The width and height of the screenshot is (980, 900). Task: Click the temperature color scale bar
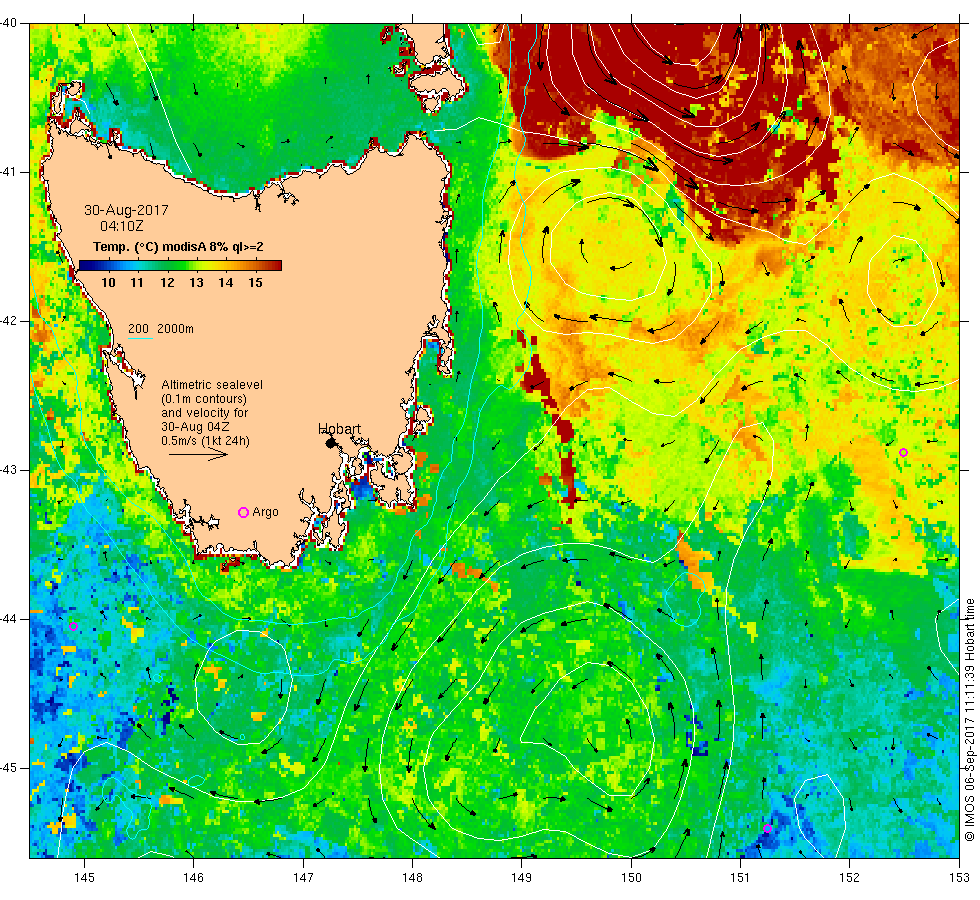180,266
